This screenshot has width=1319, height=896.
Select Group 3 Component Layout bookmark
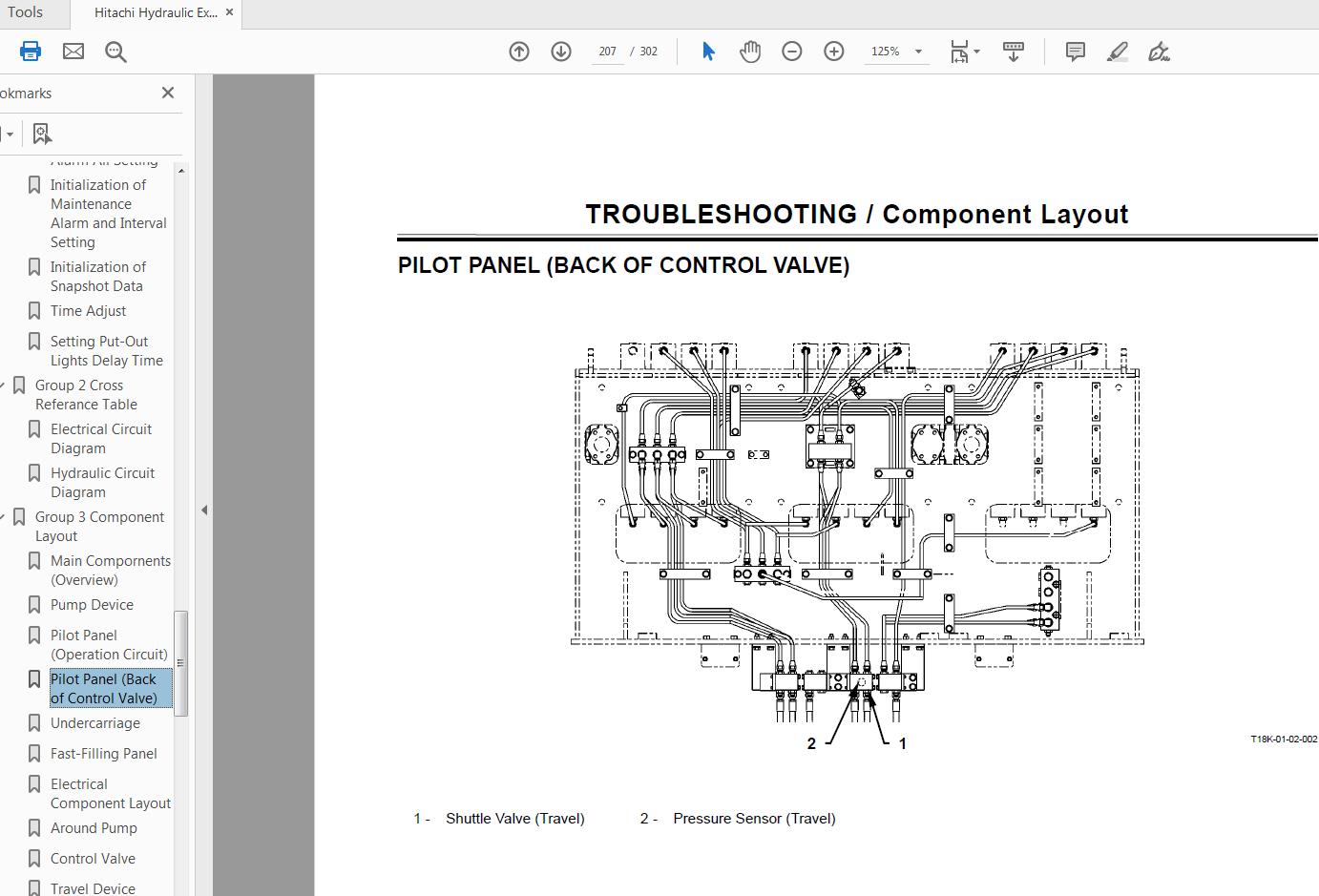[99, 526]
